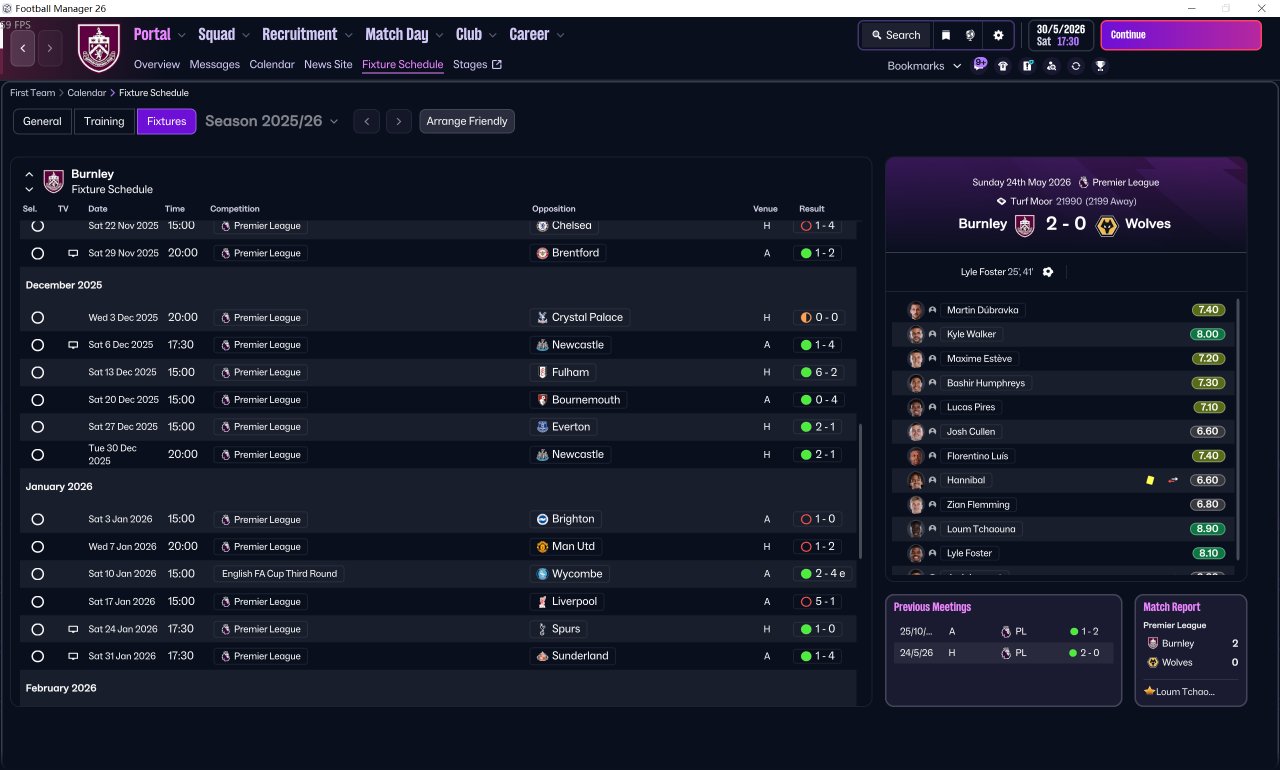Click the trophy icon in bookmarks bar
The image size is (1280, 770).
coord(1100,66)
